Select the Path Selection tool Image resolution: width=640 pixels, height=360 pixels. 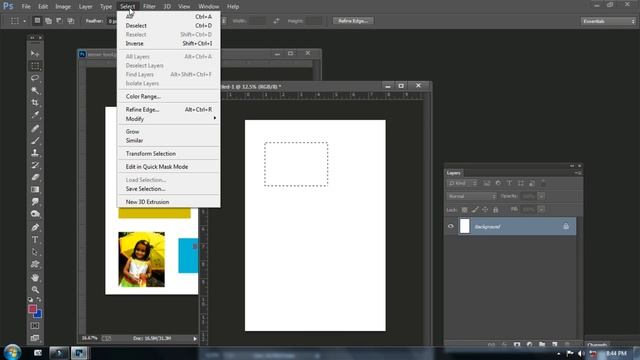pyautogui.click(x=35, y=252)
